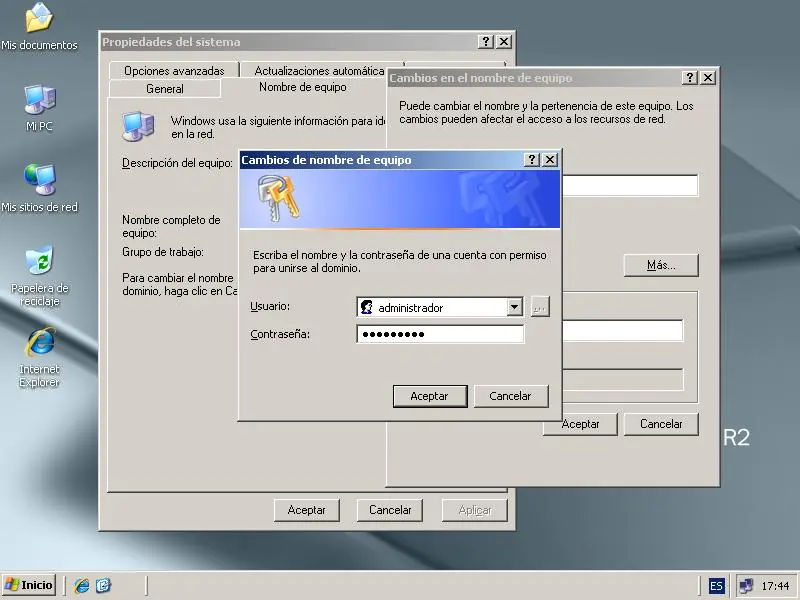This screenshot has height=600, width=800.
Task: Confirm credentials with Aceptar in front dialog
Action: pyautogui.click(x=430, y=396)
